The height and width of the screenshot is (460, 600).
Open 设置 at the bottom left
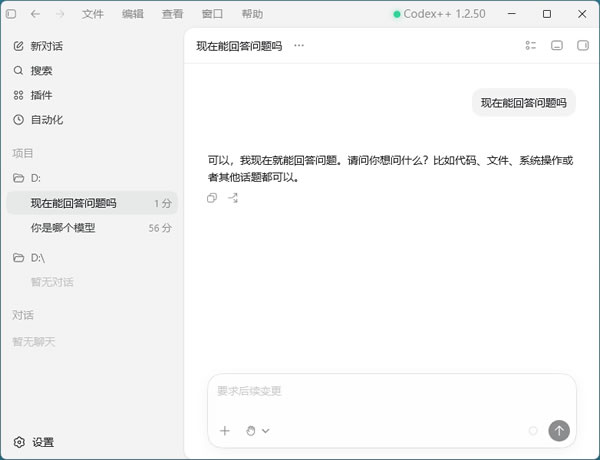[34, 442]
